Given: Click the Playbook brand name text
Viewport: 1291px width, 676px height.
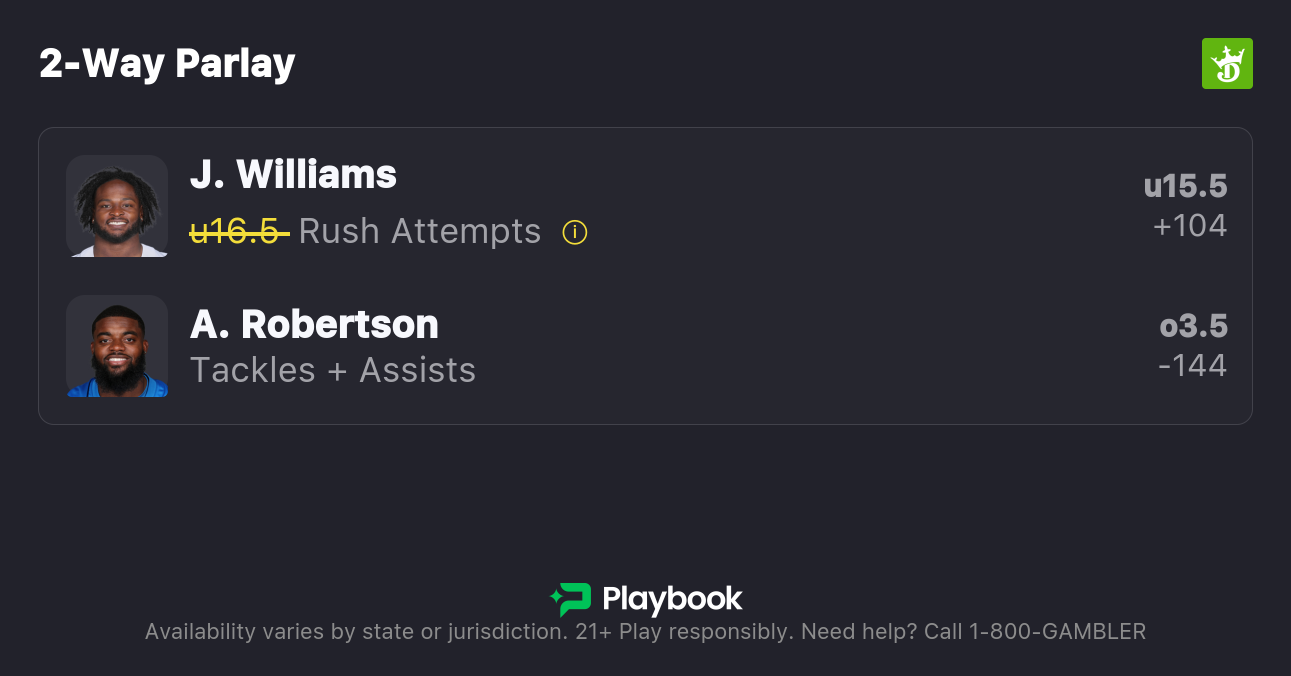Looking at the screenshot, I should click(672, 600).
